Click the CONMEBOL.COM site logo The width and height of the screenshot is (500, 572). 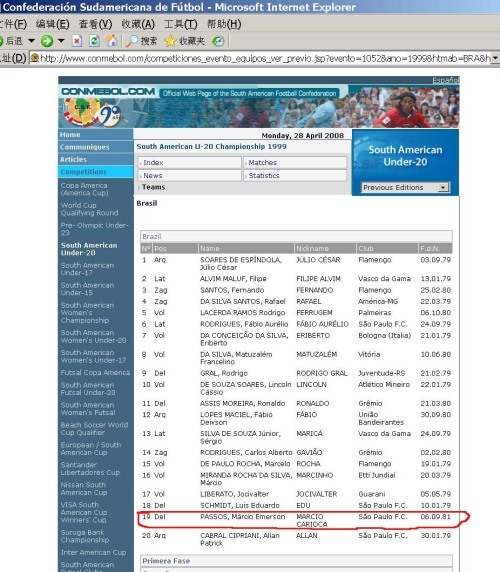108,91
